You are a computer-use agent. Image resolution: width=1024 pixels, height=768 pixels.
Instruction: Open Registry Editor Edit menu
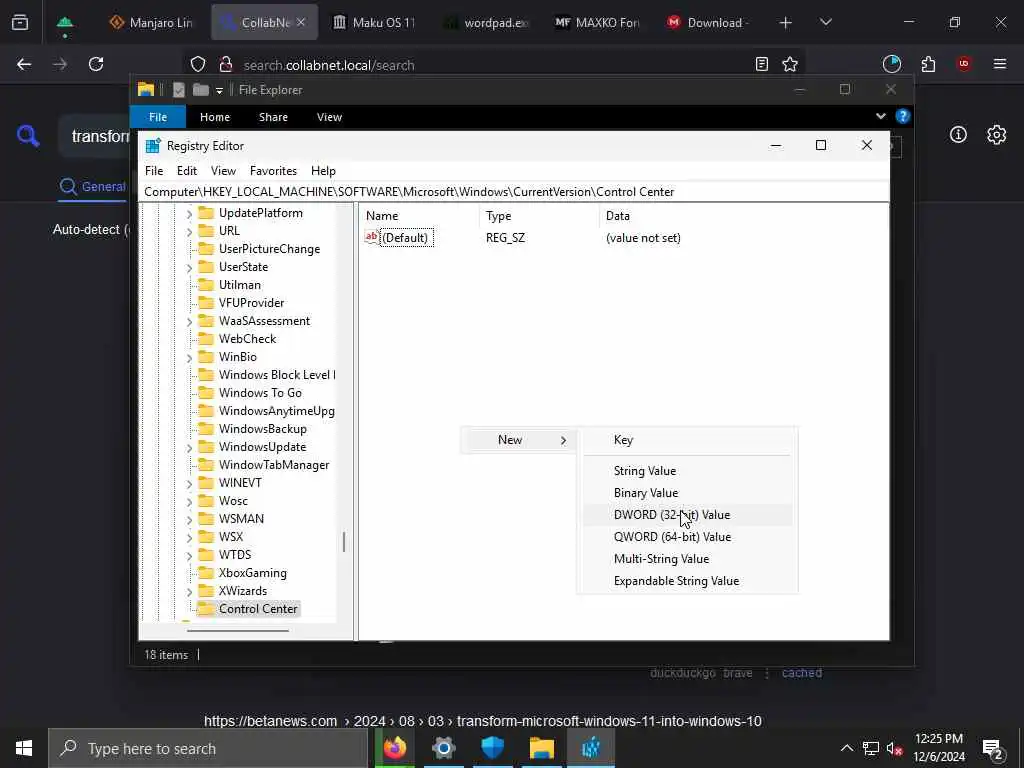[x=187, y=170]
